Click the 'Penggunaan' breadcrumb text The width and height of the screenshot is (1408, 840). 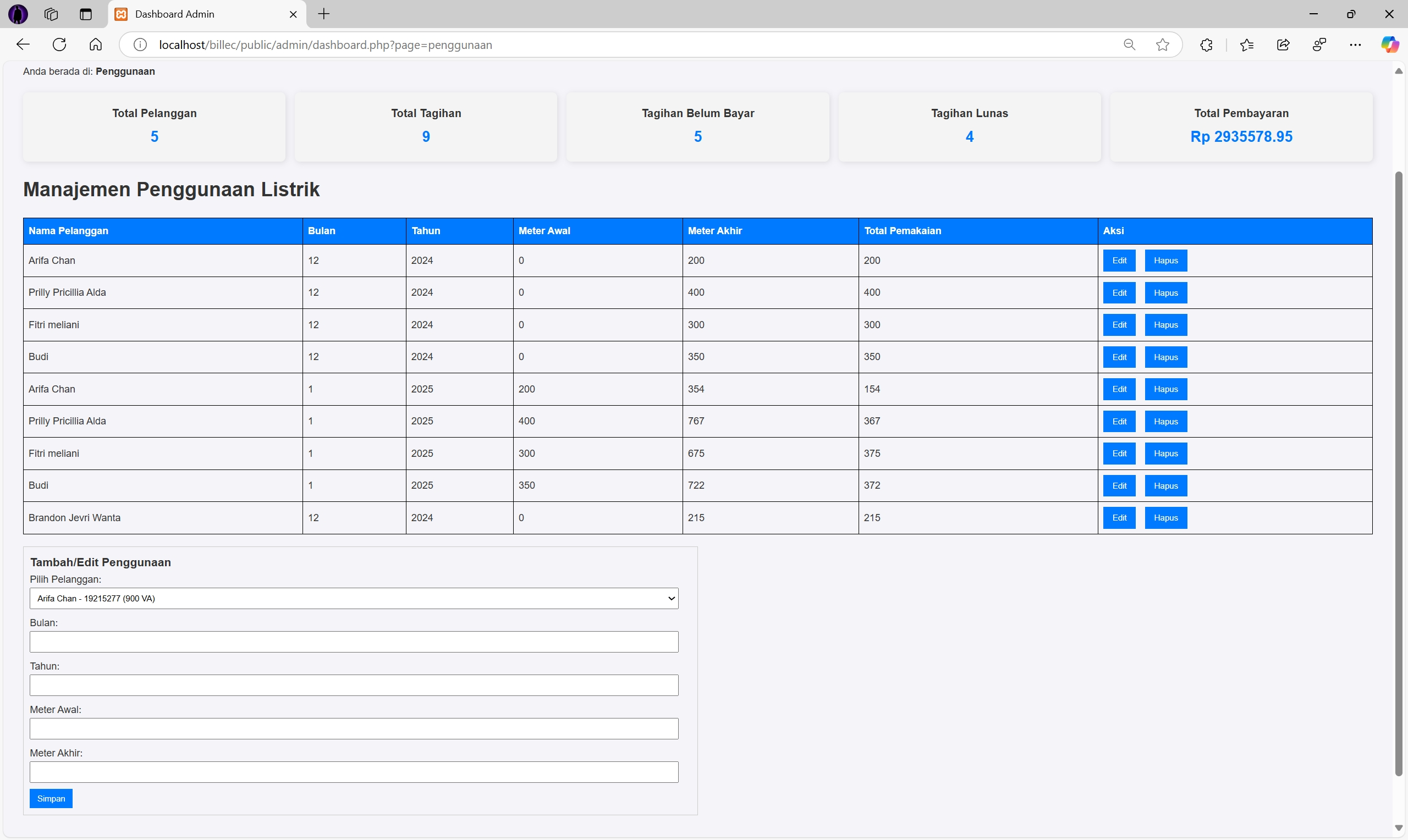tap(125, 71)
